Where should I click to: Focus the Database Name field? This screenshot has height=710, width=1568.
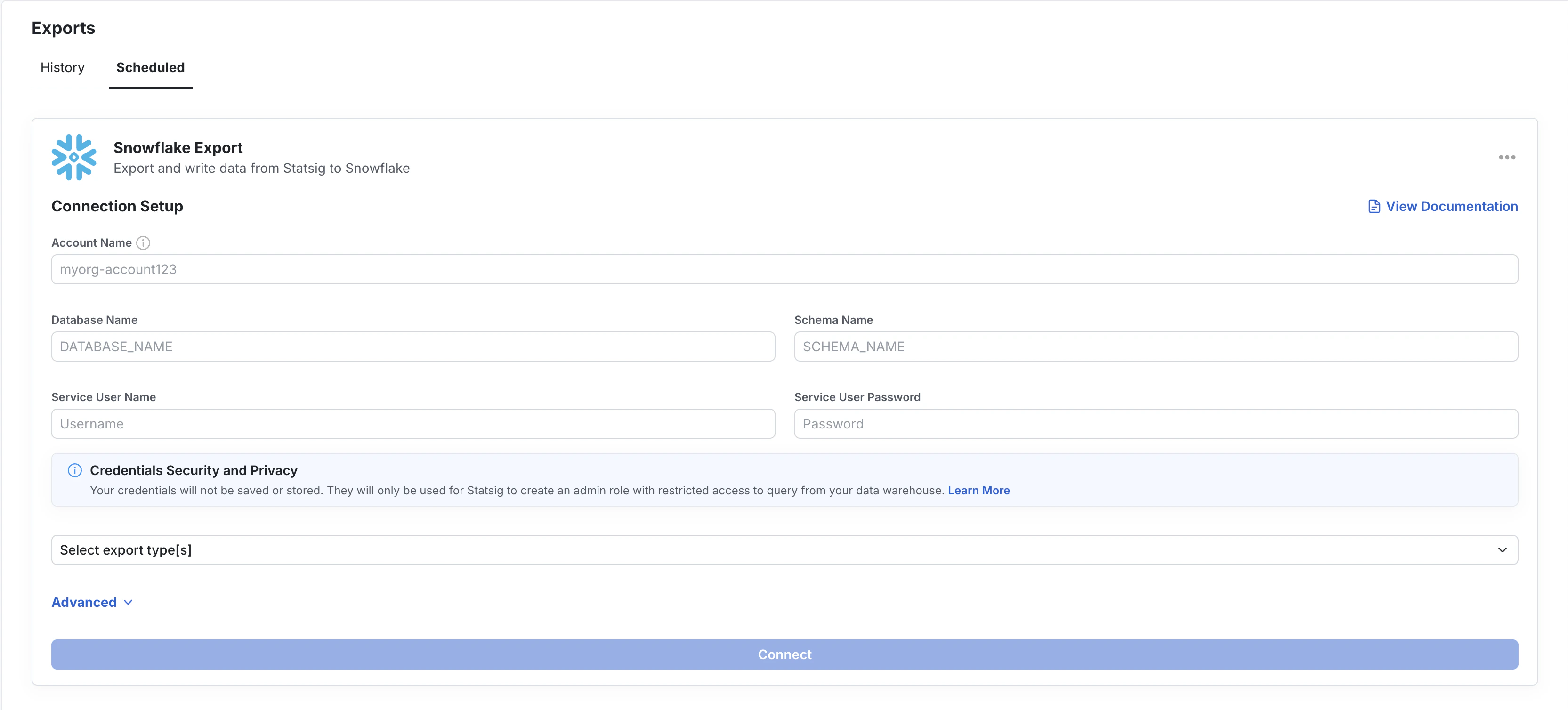click(x=412, y=346)
